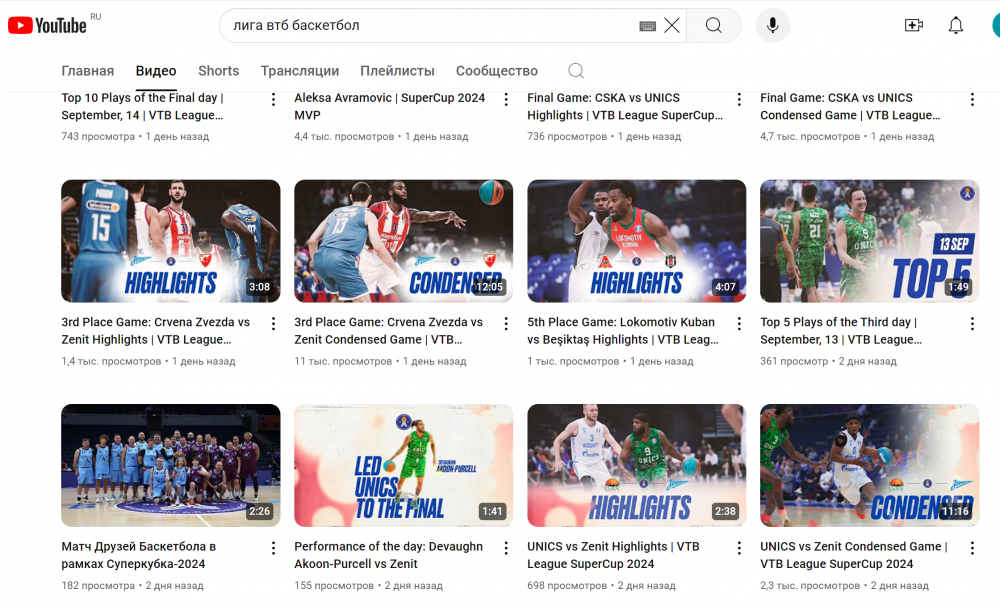
Task: Open notifications bell icon
Action: pos(956,26)
